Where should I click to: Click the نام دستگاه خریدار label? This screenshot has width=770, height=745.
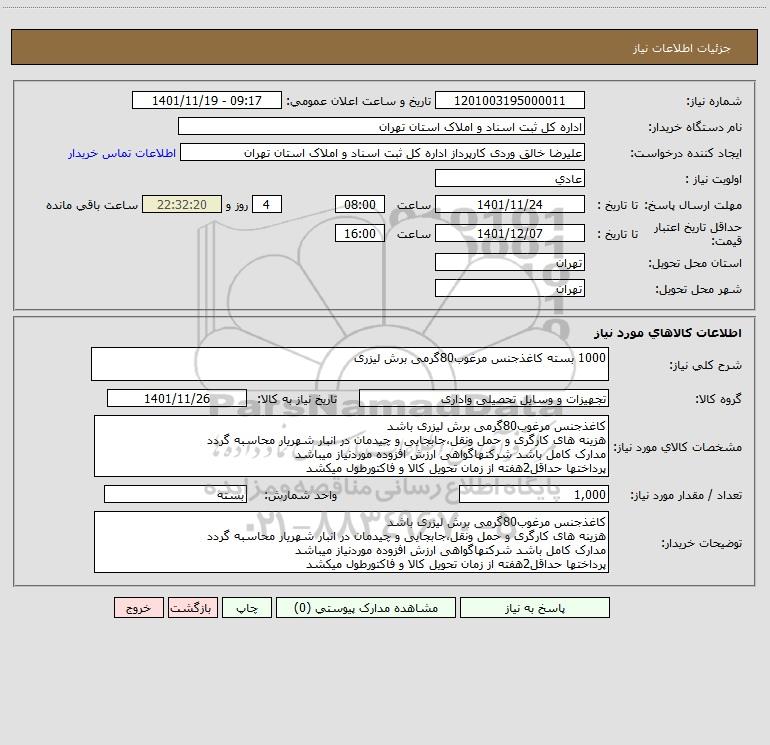[x=695, y=127]
